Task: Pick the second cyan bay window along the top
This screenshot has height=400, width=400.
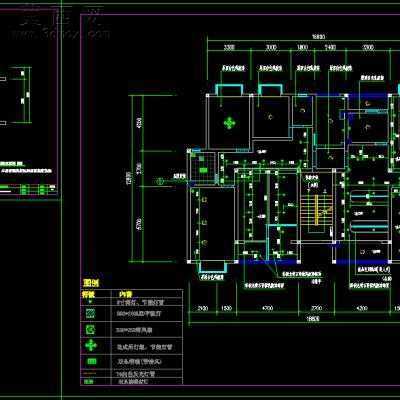Action: pyautogui.click(x=271, y=90)
